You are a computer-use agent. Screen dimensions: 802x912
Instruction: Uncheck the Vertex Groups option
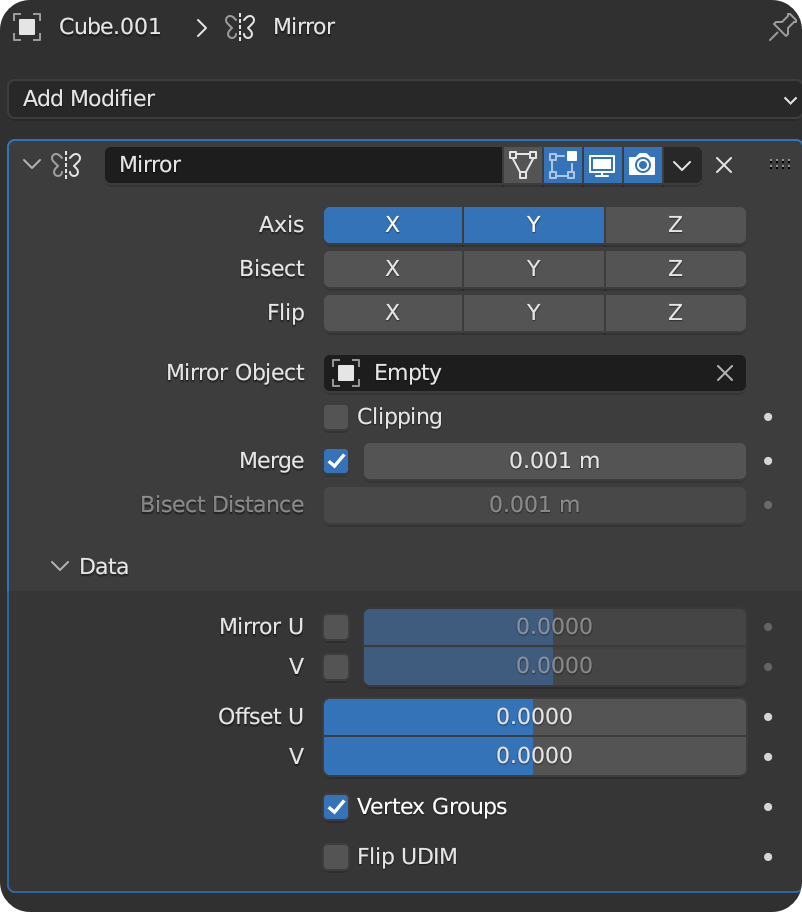(x=335, y=806)
